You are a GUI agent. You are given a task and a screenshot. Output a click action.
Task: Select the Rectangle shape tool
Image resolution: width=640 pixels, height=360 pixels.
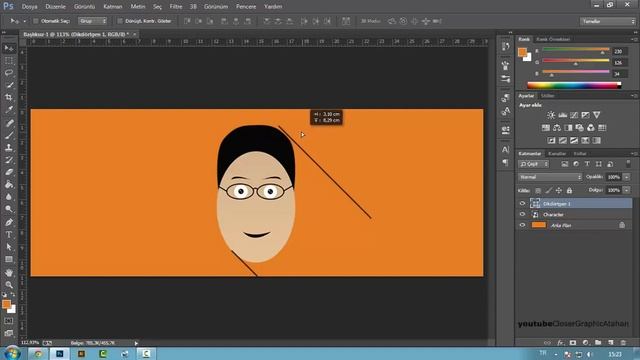[x=9, y=259]
